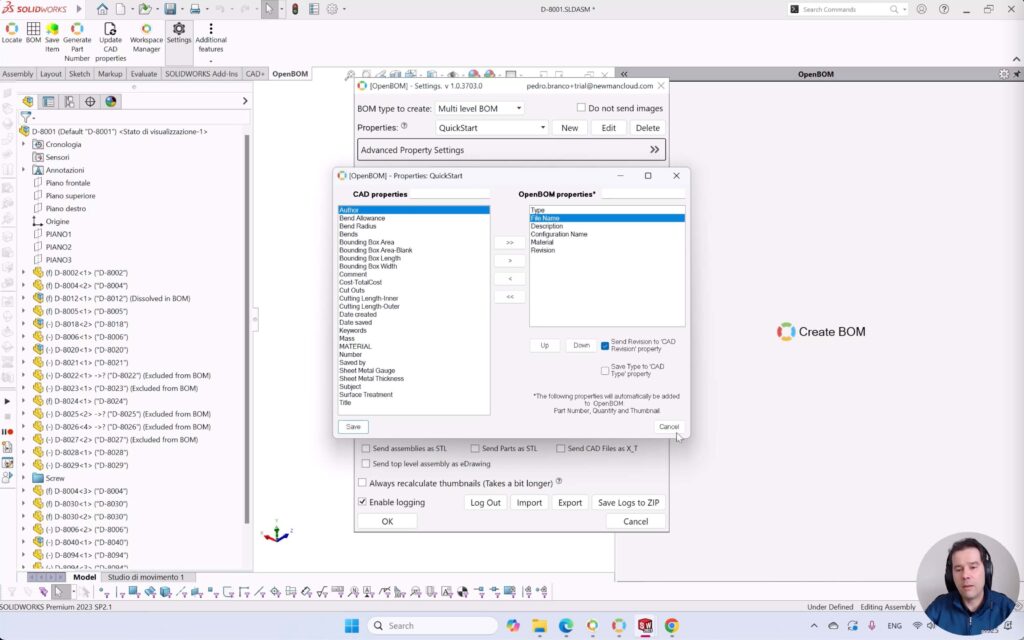Select the DimXpertManager crosshair tab
1024x640 pixels.
click(90, 102)
